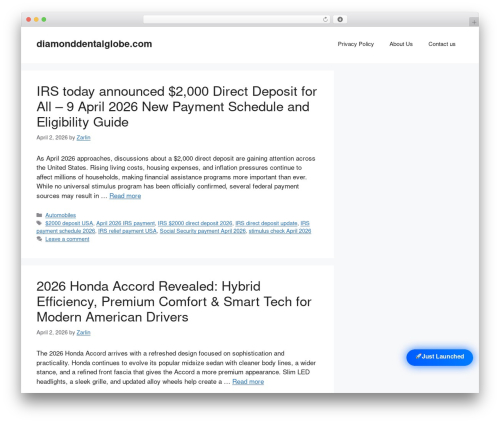Viewport: 500px width, 423px height.
Task: Click the red close window button
Action: [29, 20]
